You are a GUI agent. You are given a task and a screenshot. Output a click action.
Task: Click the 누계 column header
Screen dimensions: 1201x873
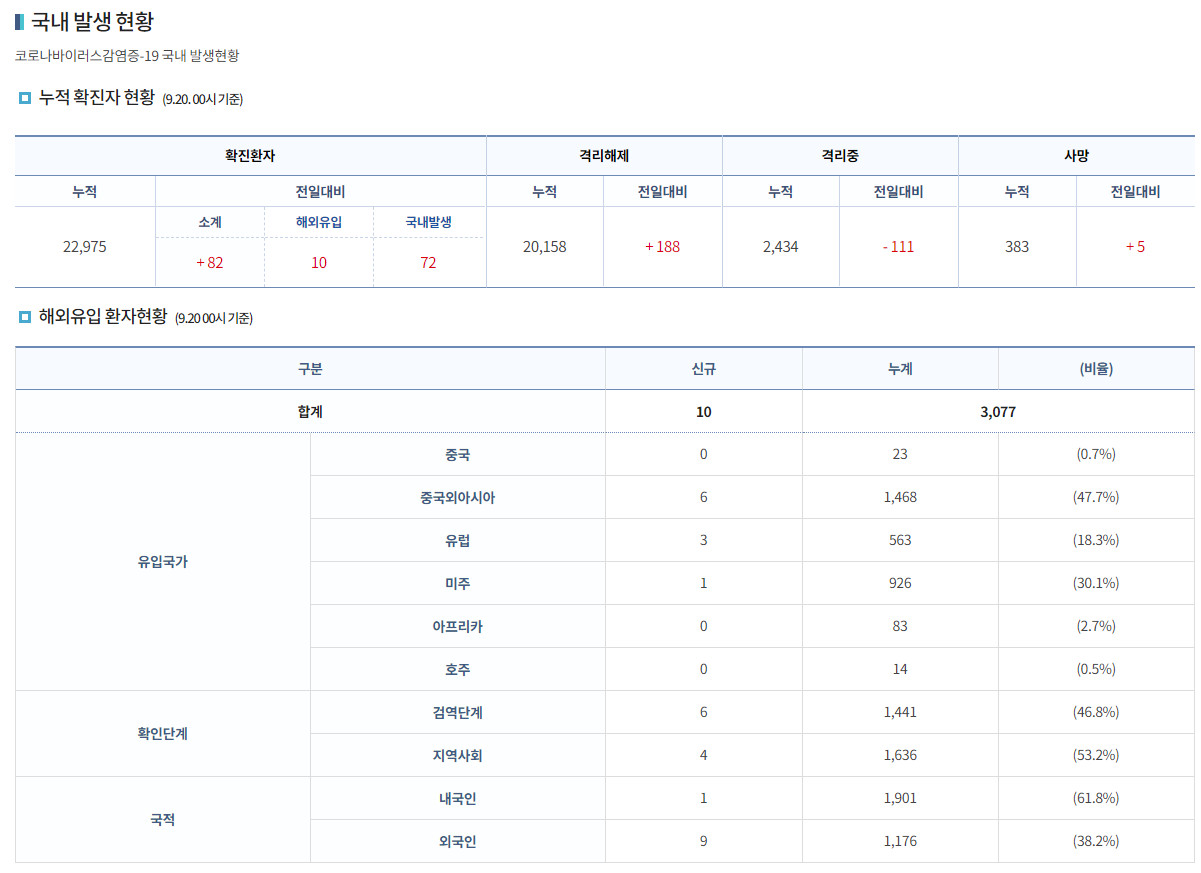pyautogui.click(x=900, y=369)
